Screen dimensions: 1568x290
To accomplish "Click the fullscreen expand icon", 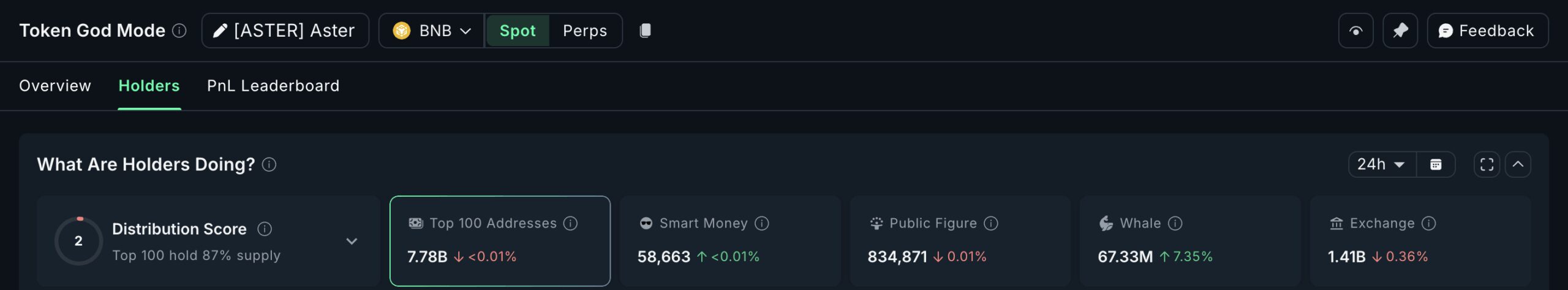I will coord(1487,164).
